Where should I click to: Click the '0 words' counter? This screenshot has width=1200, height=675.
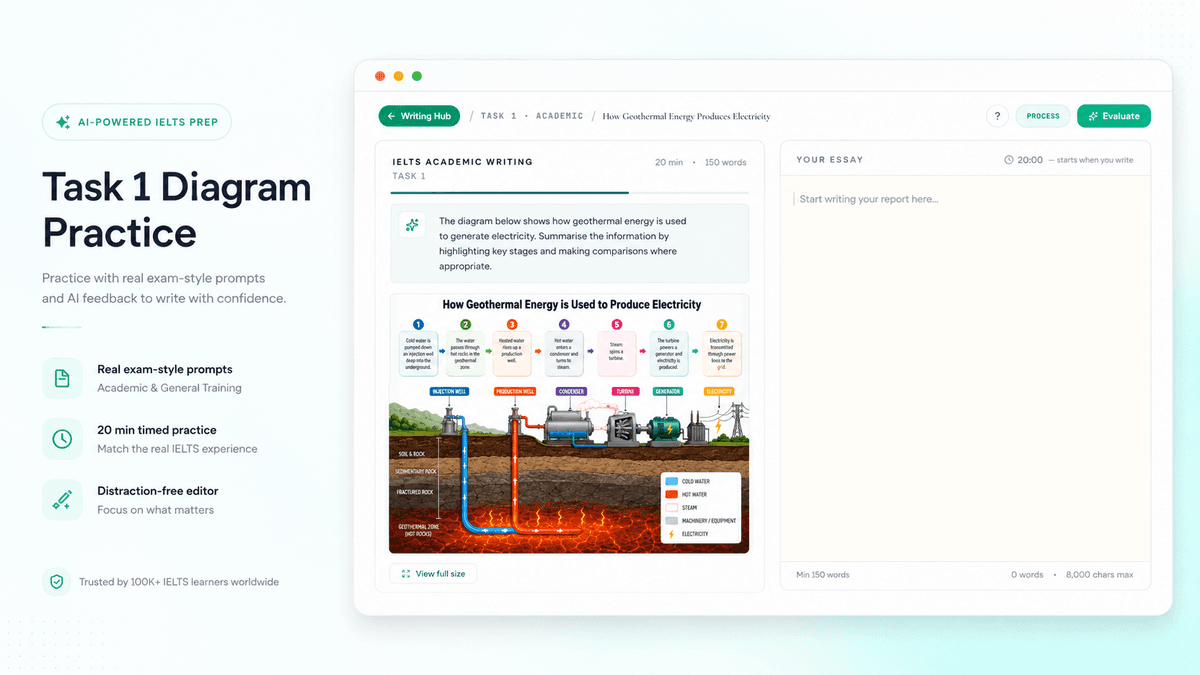pos(1027,575)
